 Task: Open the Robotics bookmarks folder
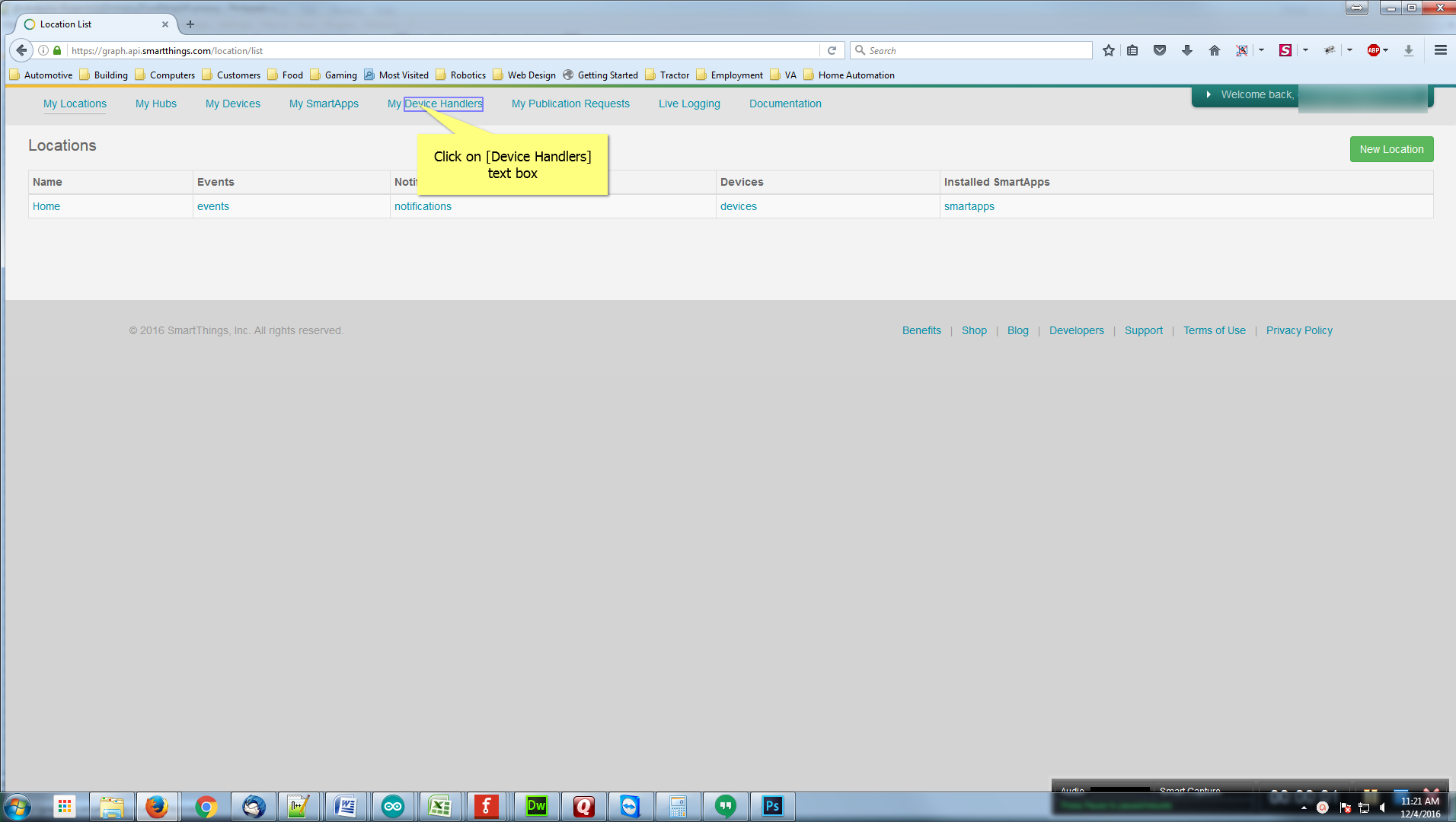click(x=461, y=75)
